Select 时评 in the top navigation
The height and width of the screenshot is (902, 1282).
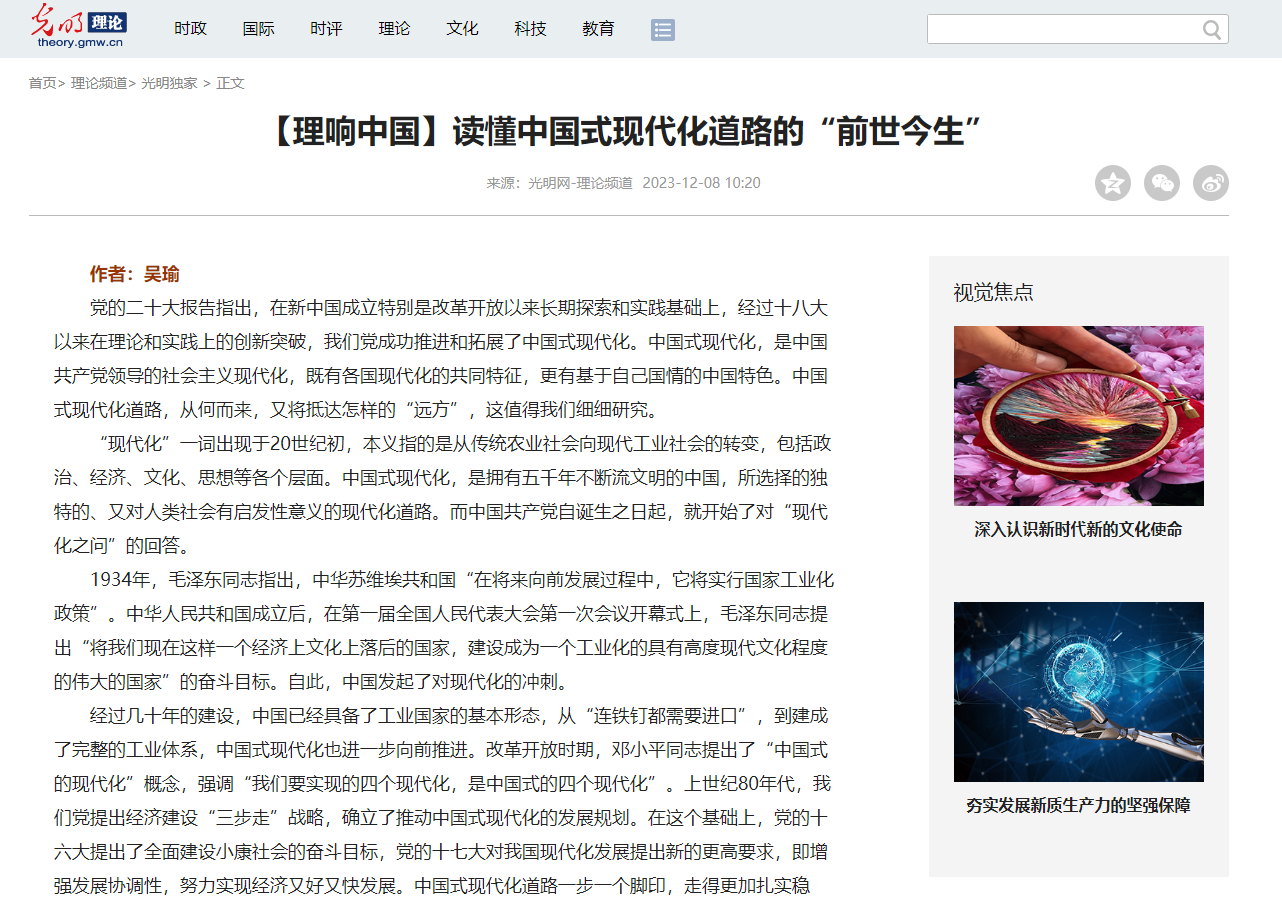[326, 29]
